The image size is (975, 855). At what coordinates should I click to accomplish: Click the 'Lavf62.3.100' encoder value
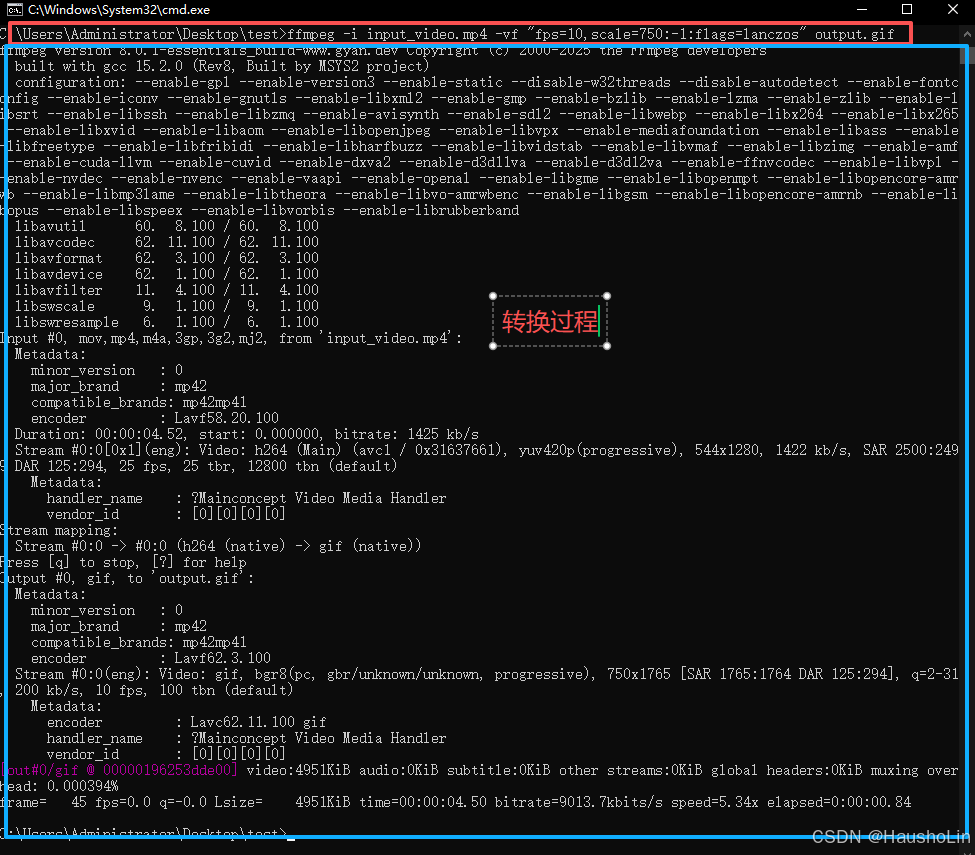[223, 659]
